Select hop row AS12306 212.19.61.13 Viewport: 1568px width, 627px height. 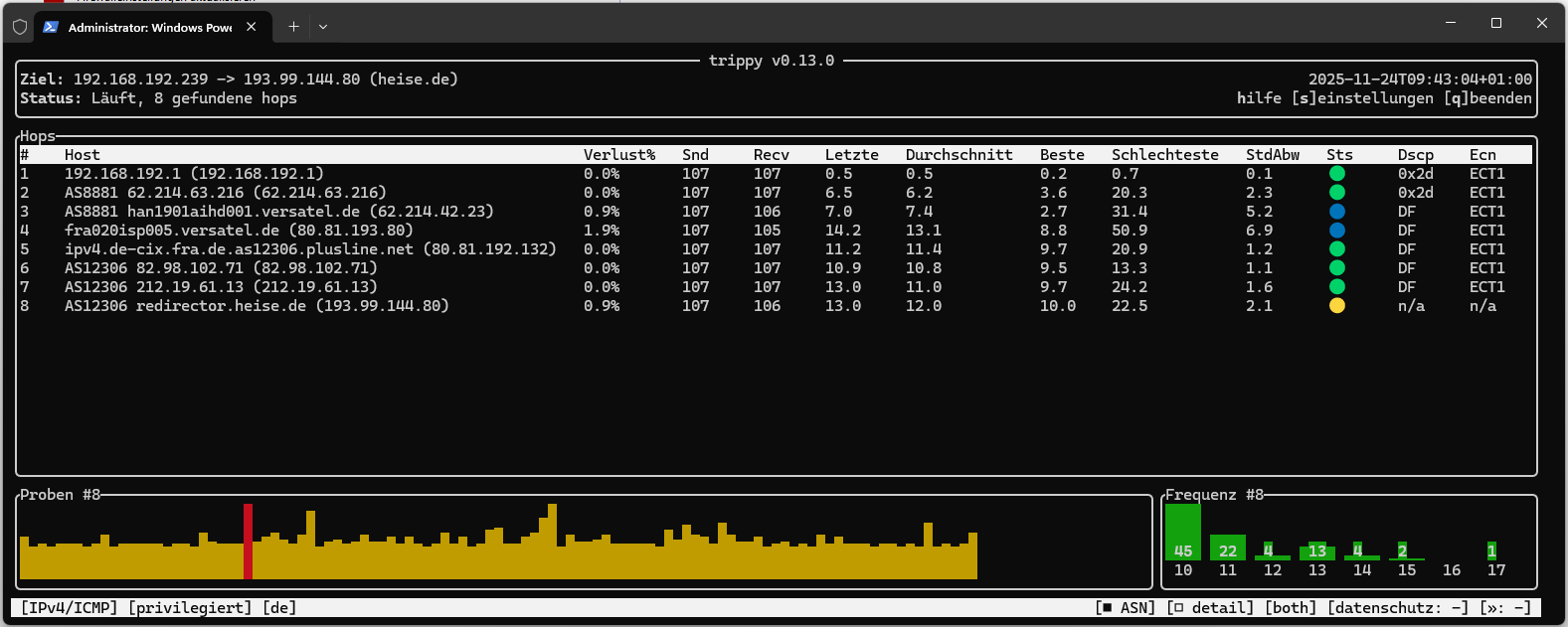coord(776,286)
